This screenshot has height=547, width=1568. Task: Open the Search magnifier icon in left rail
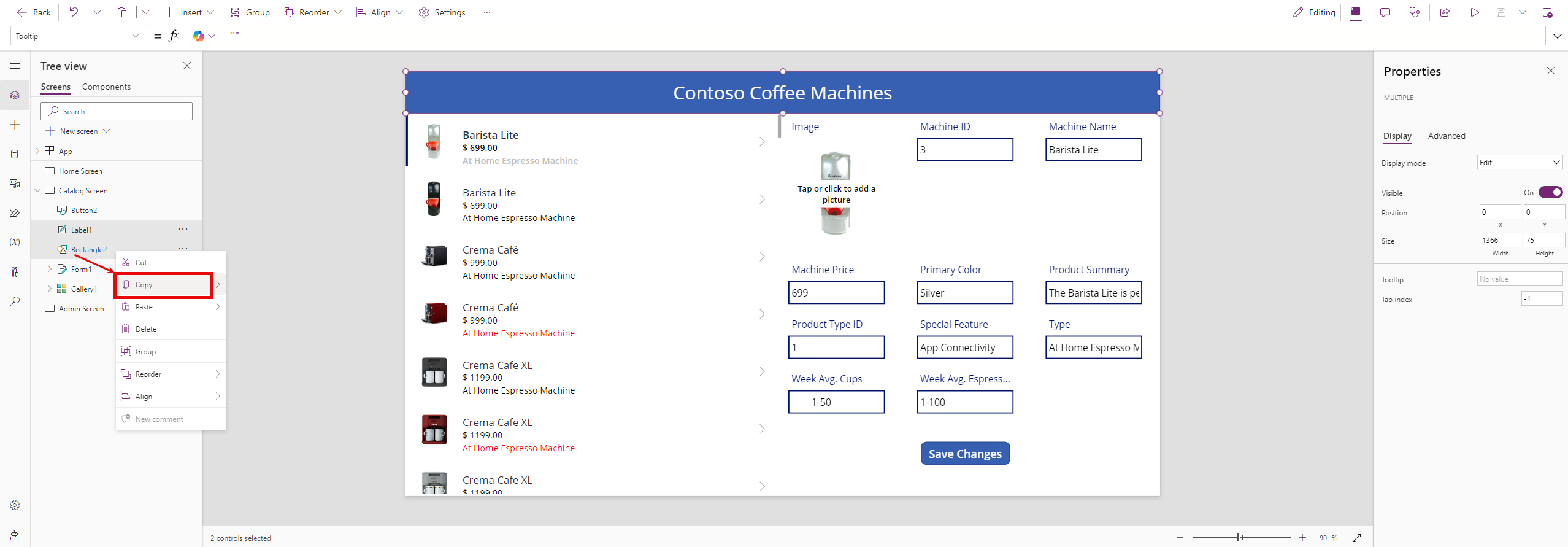point(15,301)
